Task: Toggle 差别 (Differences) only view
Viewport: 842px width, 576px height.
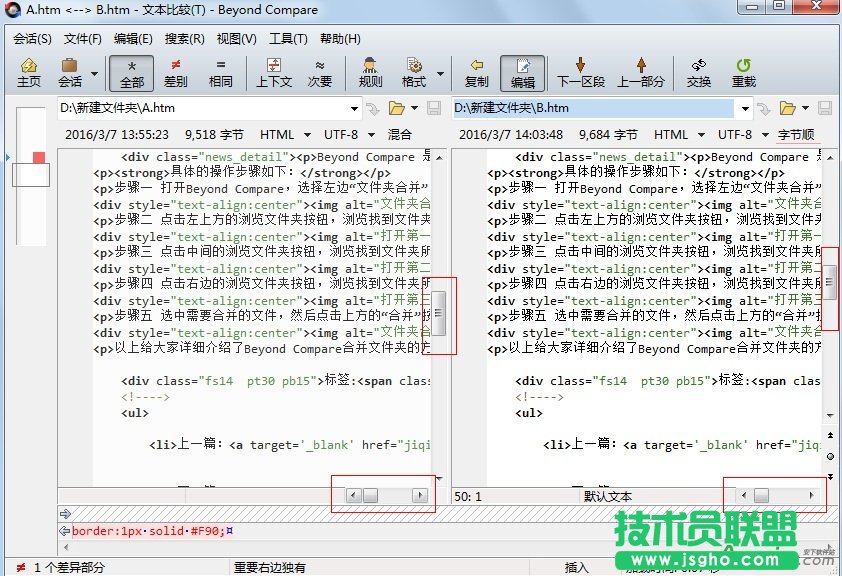Action: [176, 72]
